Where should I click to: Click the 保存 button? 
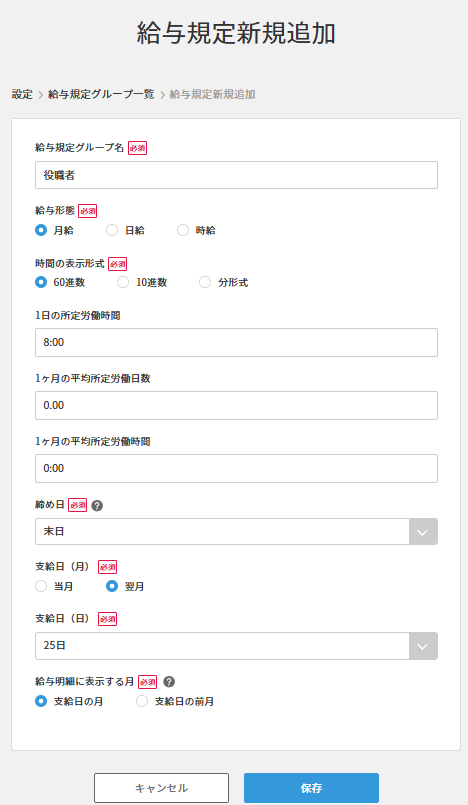[311, 788]
